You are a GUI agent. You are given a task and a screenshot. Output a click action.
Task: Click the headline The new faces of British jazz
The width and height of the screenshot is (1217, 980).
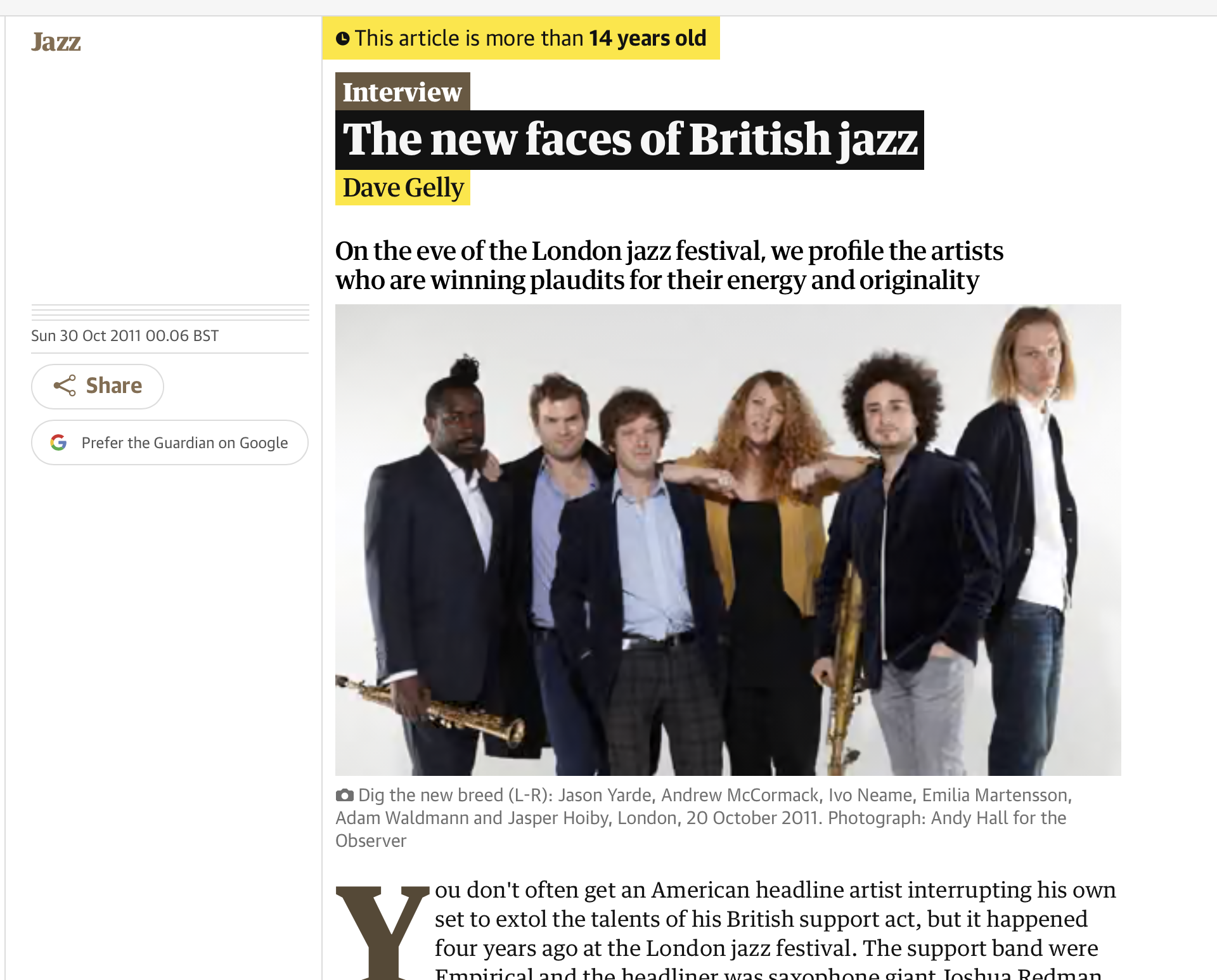click(x=629, y=140)
